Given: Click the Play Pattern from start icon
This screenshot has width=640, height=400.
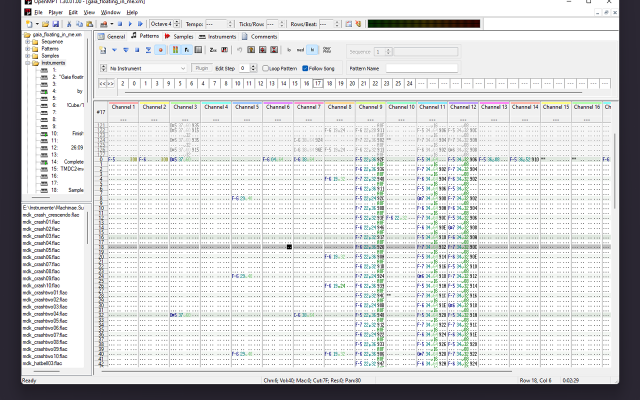Looking at the screenshot, I should click(x=126, y=50).
